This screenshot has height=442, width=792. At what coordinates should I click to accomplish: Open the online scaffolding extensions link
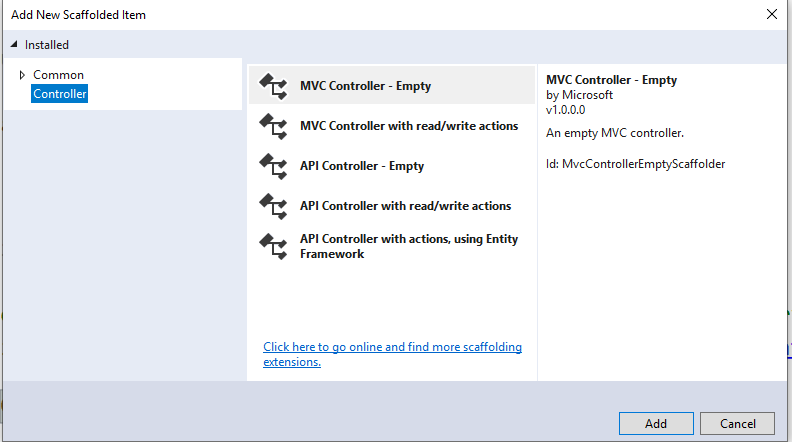392,354
